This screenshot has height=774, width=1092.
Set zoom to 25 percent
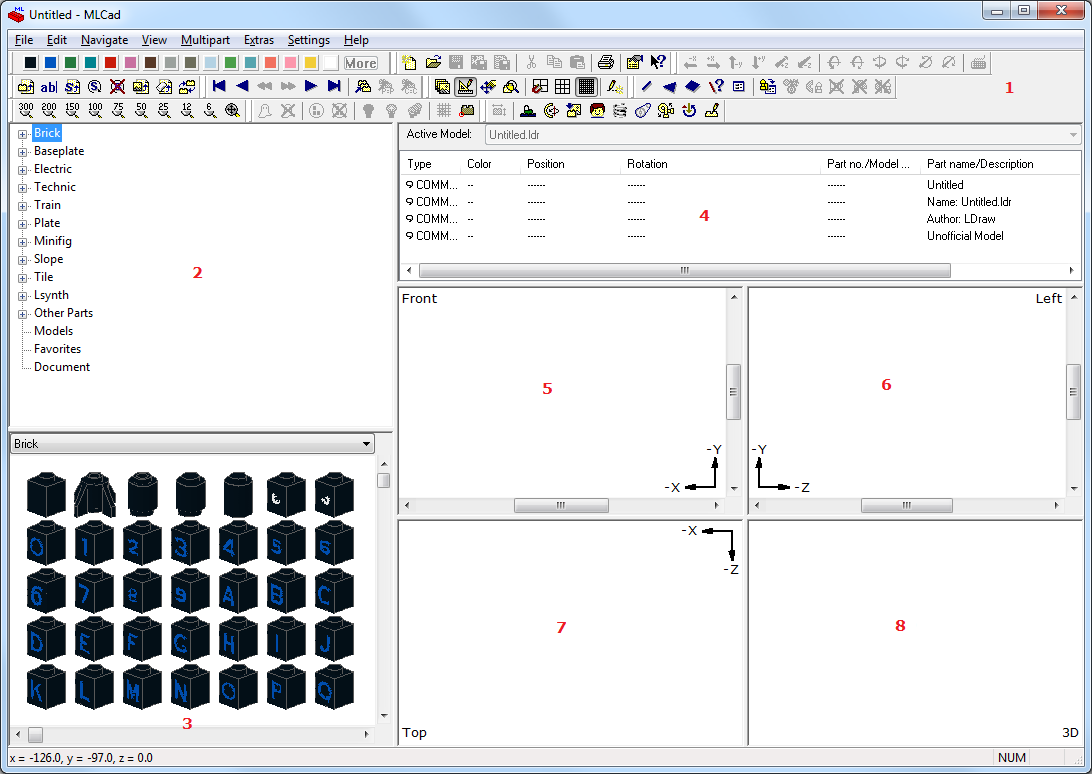(164, 110)
